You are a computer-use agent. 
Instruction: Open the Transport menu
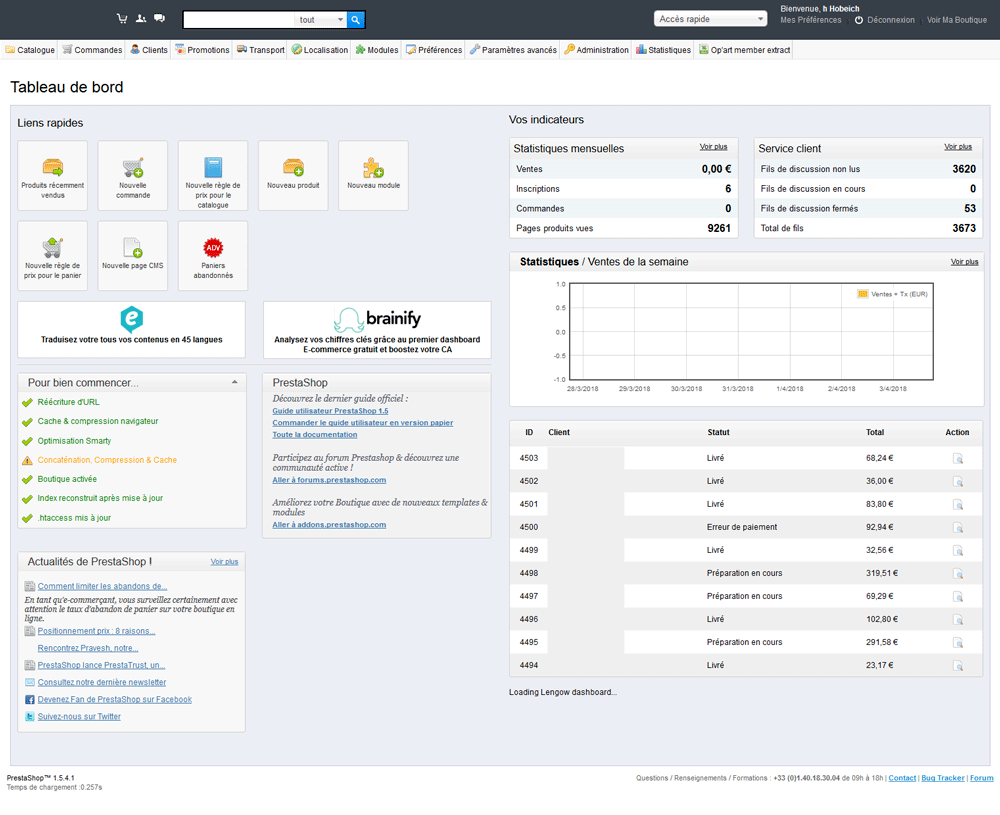click(x=260, y=50)
